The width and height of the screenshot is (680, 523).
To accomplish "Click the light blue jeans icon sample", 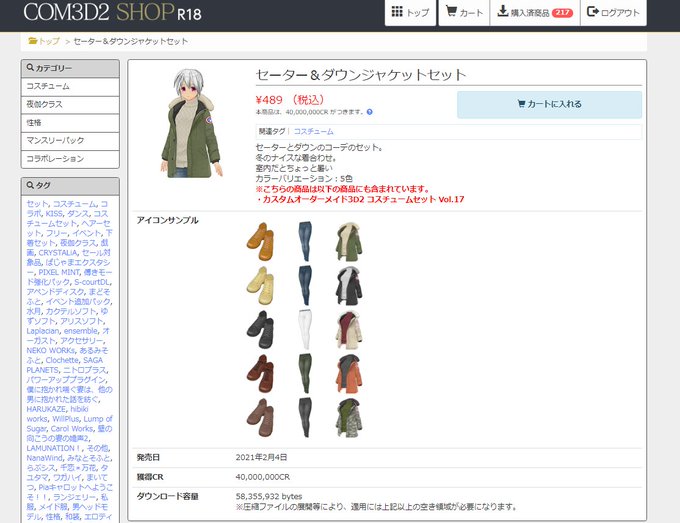I will point(305,242).
